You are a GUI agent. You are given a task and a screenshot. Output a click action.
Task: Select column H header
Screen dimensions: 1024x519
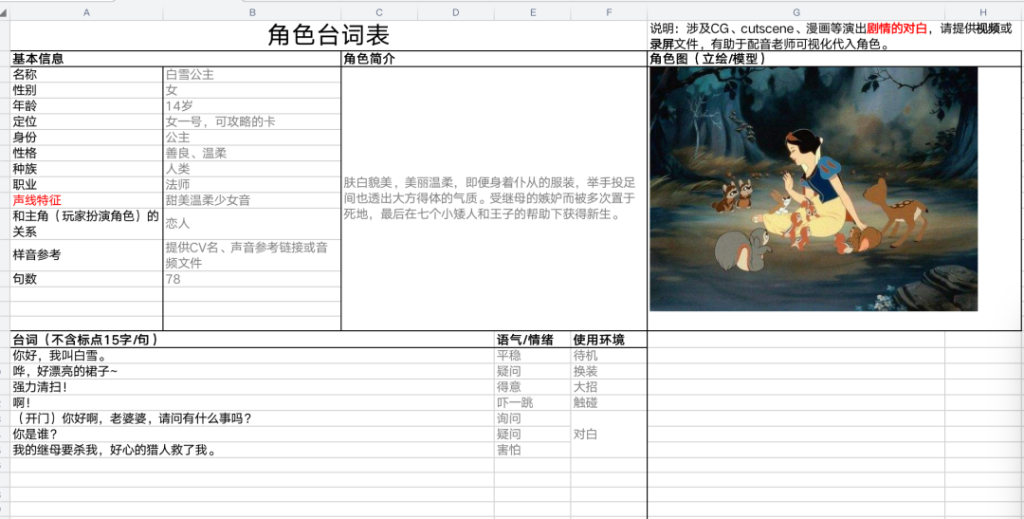(x=984, y=13)
